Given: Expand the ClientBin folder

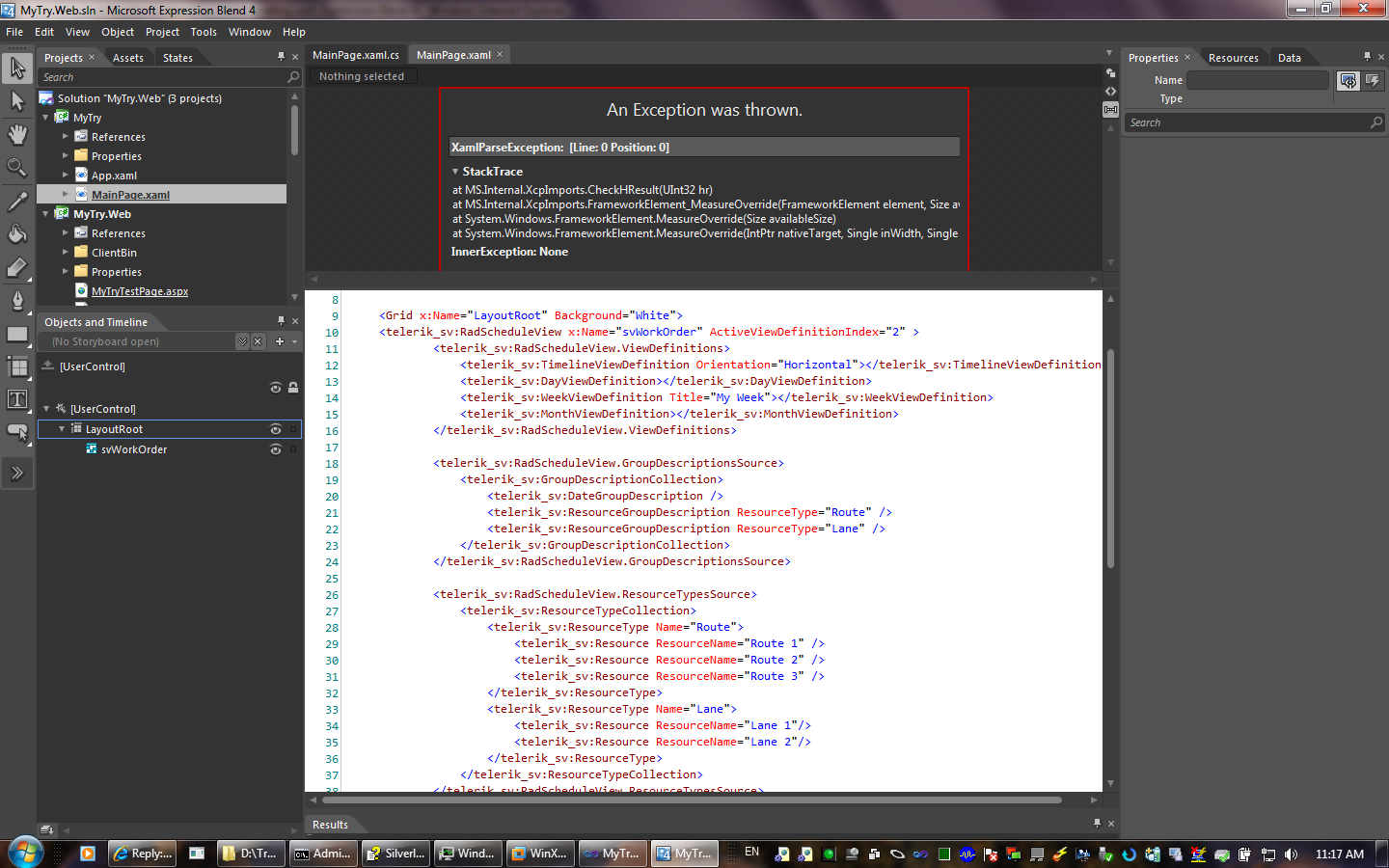Looking at the screenshot, I should [x=65, y=253].
